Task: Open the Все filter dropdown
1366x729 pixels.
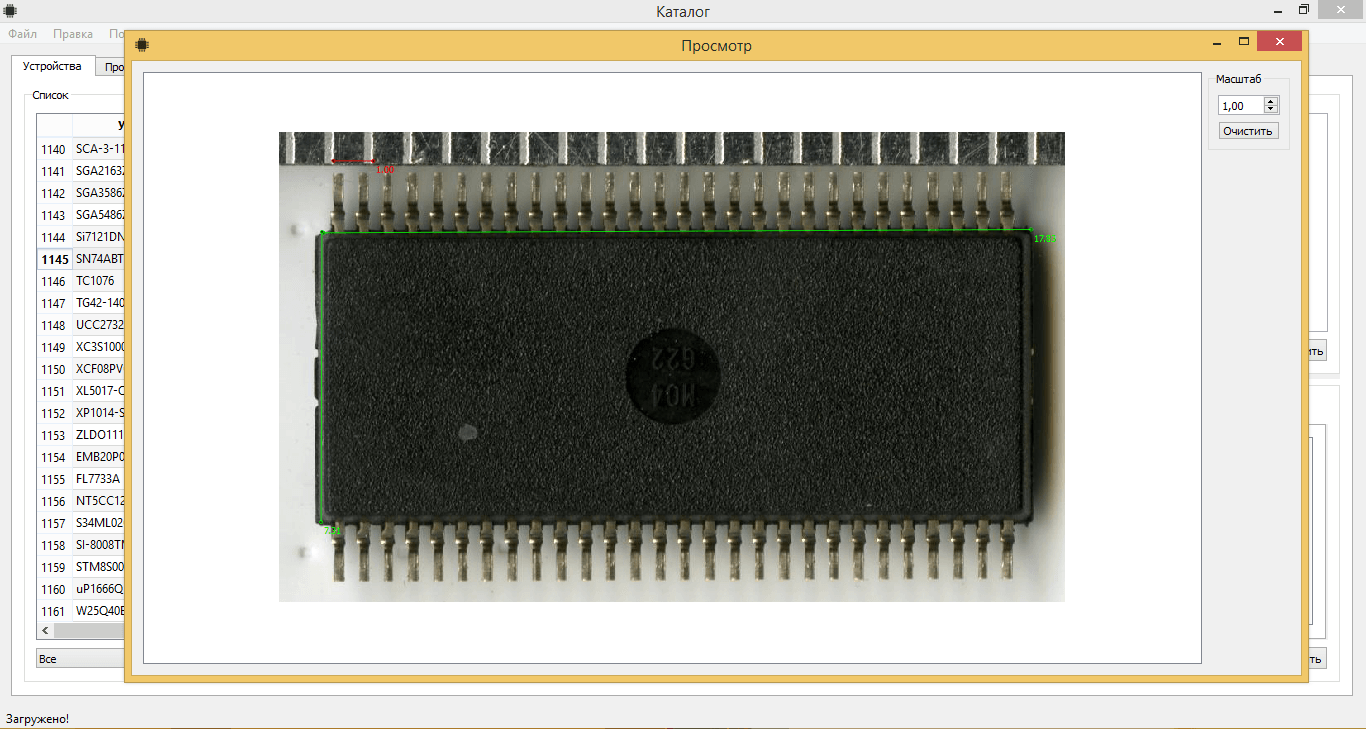Action: pos(79,659)
